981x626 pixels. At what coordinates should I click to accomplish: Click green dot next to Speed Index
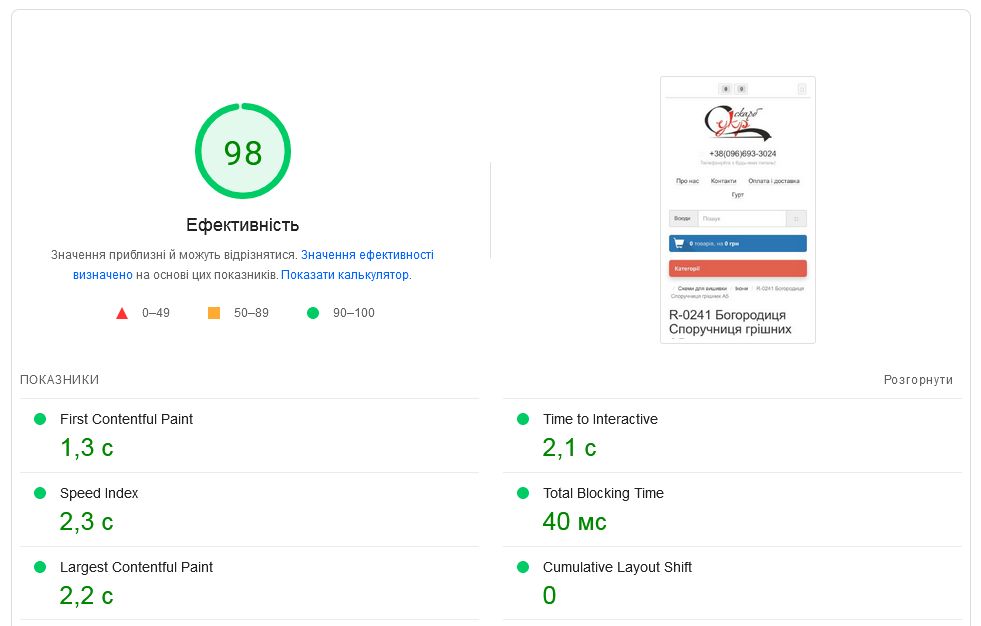tap(40, 493)
